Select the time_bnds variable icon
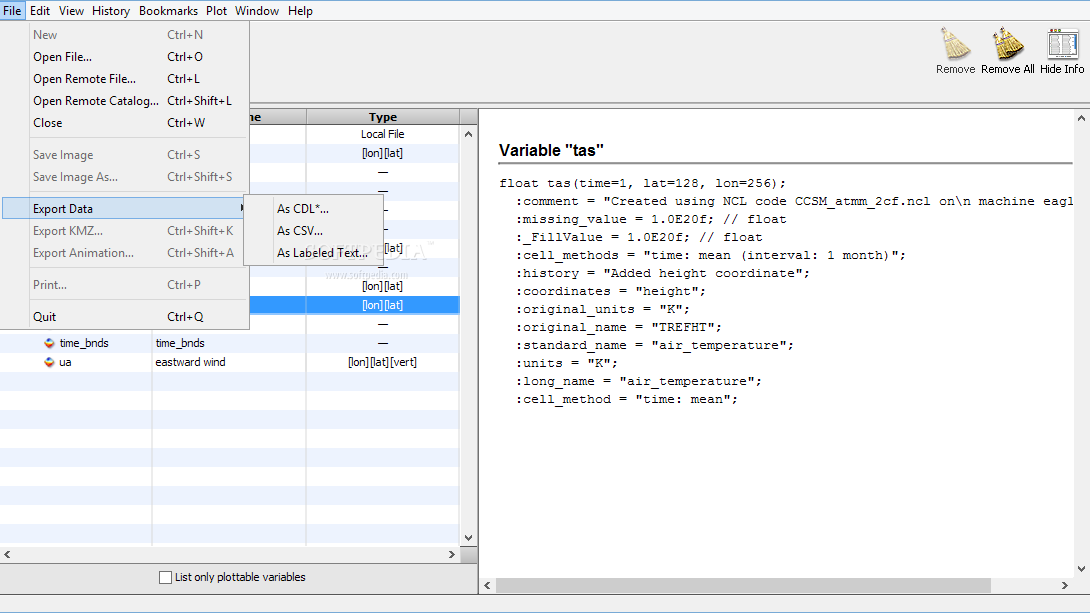This screenshot has height=613, width=1090. click(49, 343)
